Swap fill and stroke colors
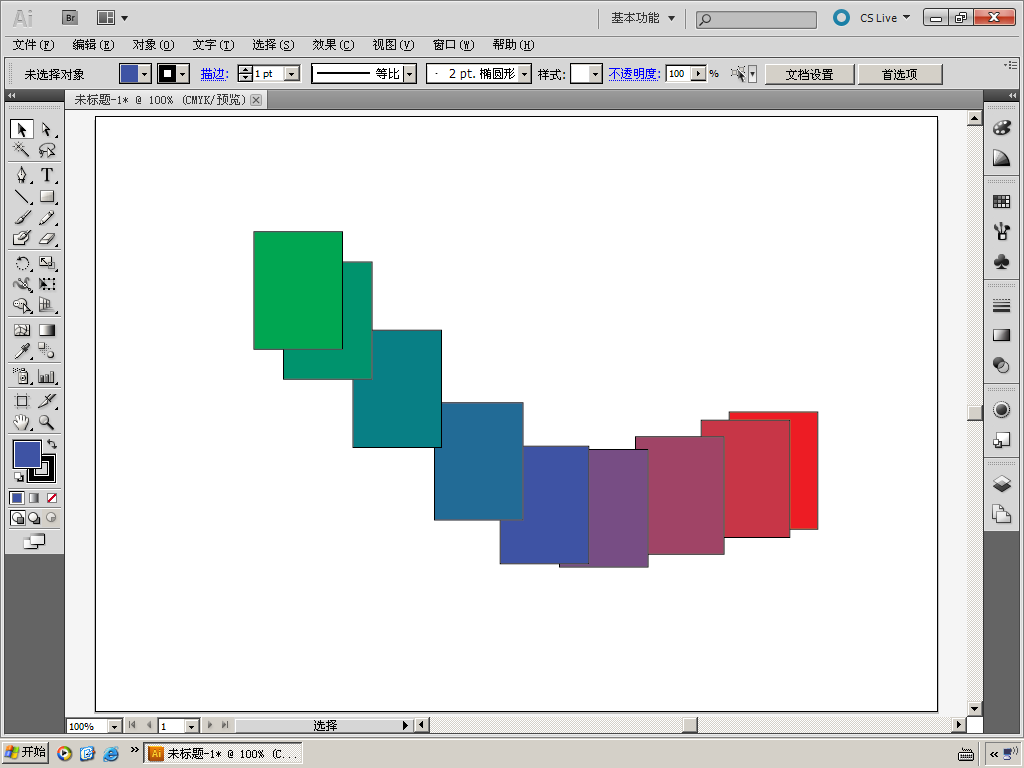 (x=52, y=444)
